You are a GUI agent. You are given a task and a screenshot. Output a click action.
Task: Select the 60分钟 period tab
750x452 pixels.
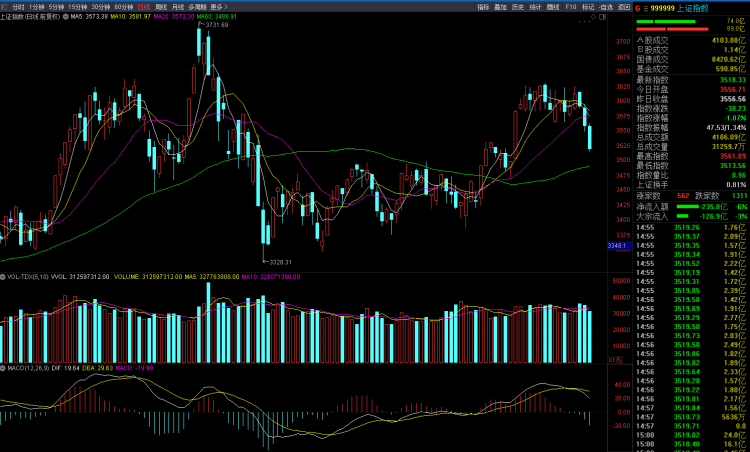[124, 7]
